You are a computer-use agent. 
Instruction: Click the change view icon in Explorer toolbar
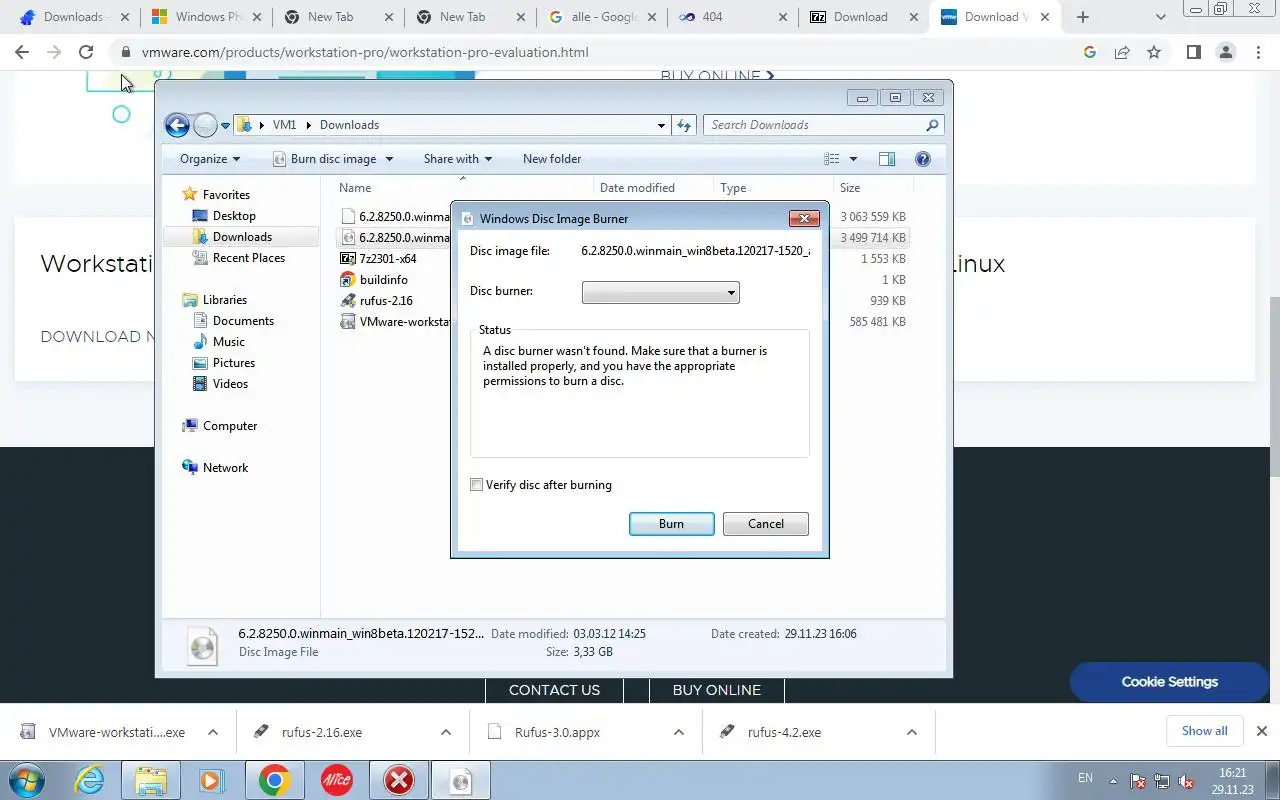(x=831, y=159)
